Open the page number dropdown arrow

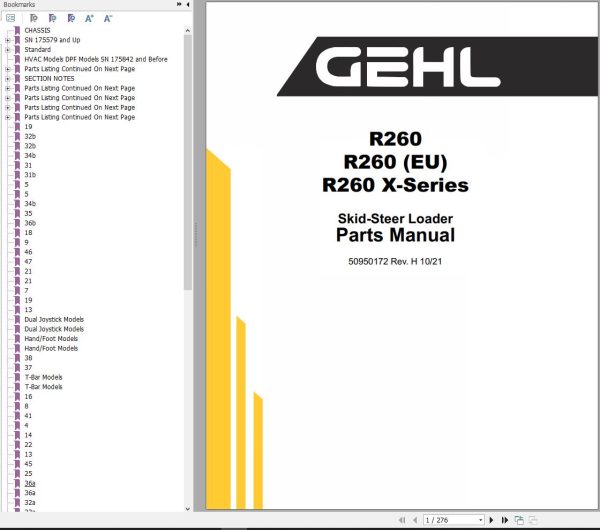[481, 520]
